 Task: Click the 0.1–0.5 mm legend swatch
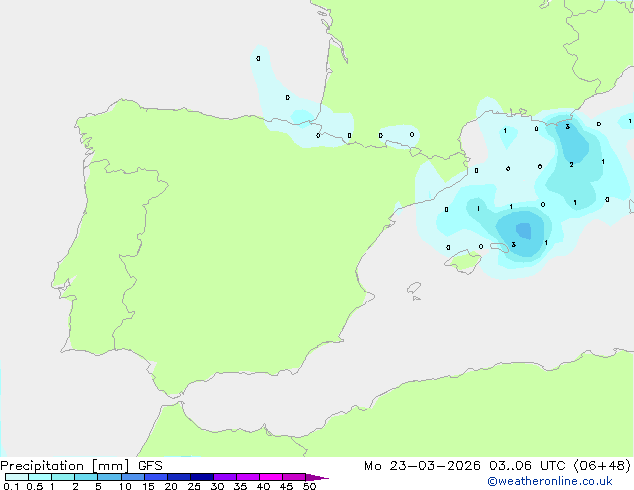(17, 477)
